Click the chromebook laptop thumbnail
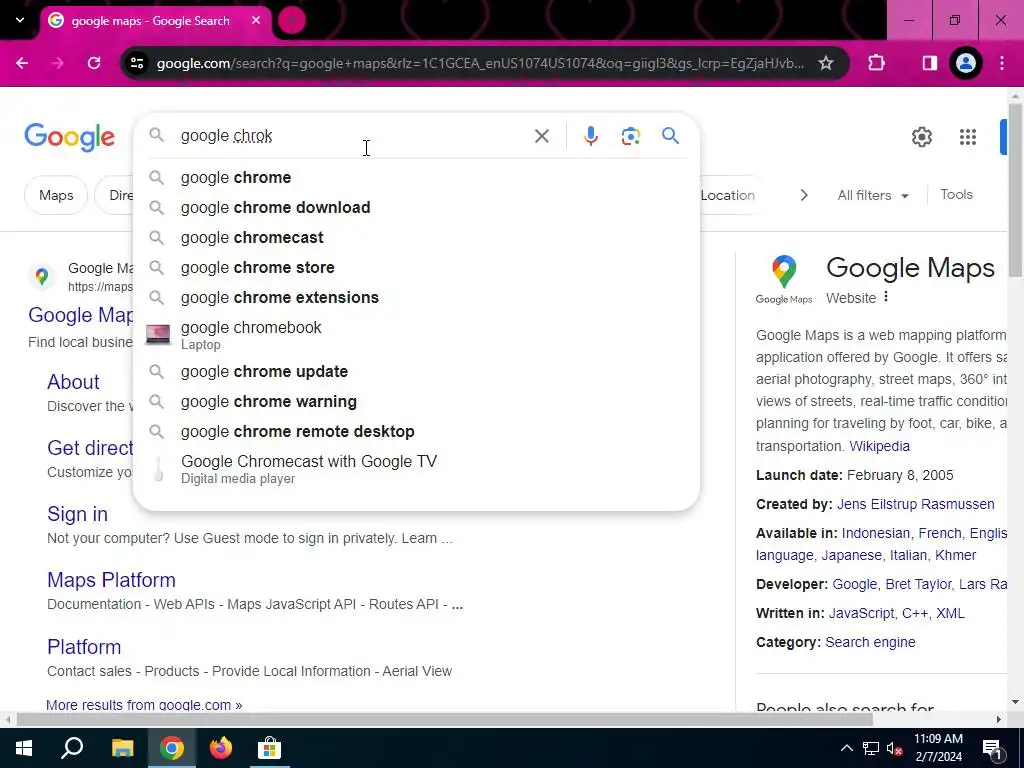 pos(157,334)
